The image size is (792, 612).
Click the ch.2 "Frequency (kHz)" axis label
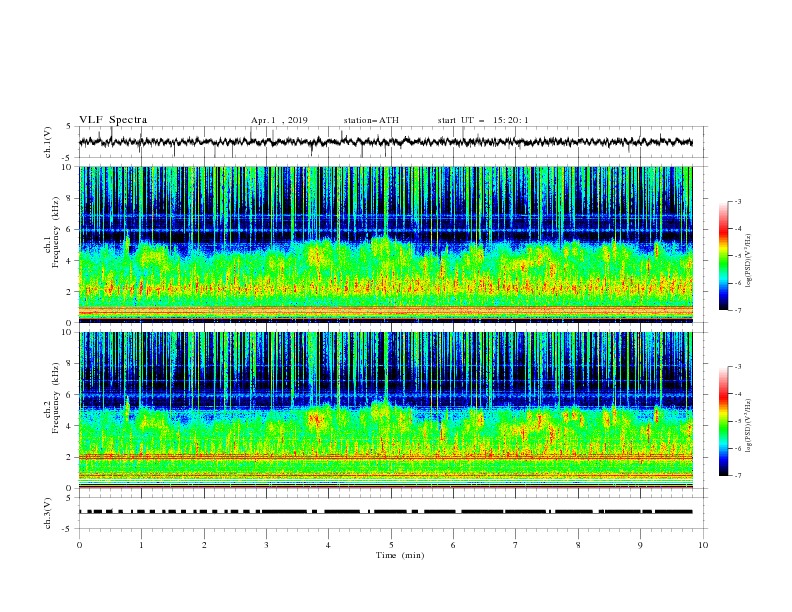pos(56,396)
